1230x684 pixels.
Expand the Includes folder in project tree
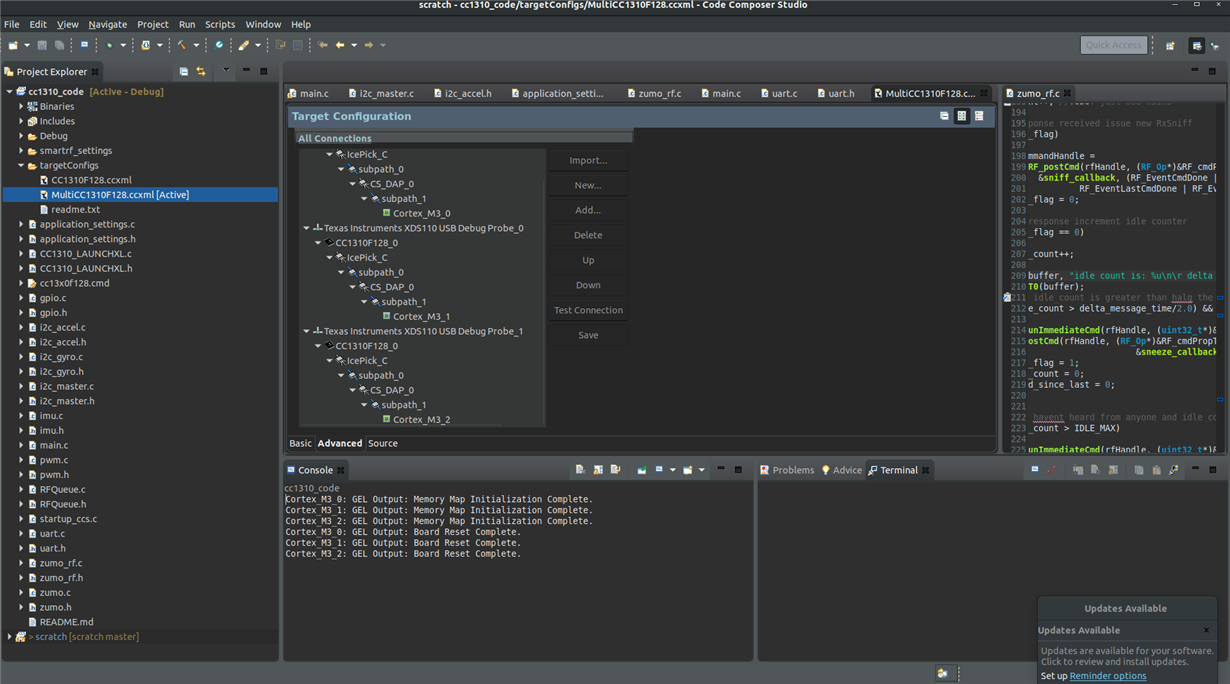tap(21, 121)
